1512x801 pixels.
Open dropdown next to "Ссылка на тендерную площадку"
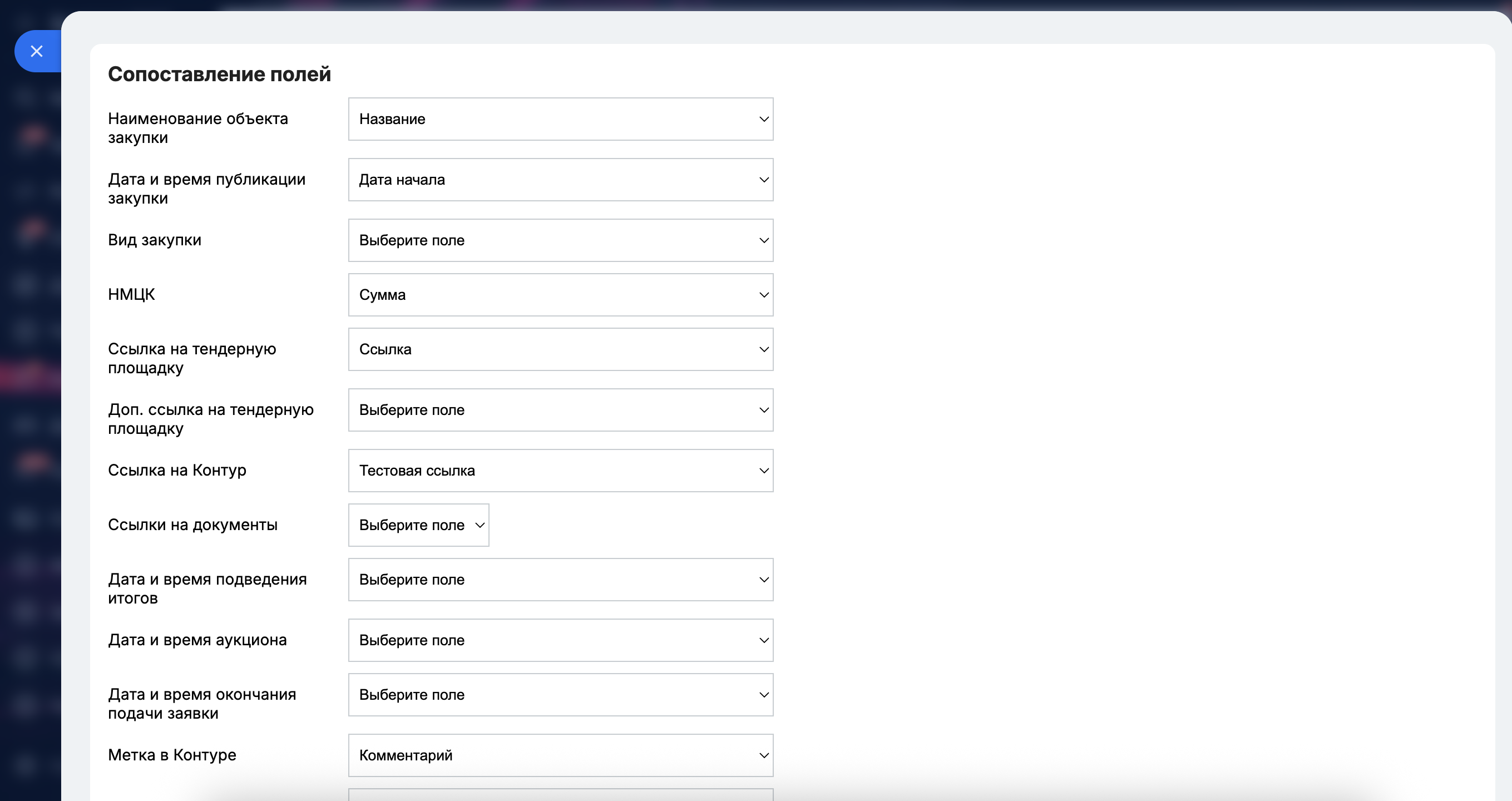point(560,350)
